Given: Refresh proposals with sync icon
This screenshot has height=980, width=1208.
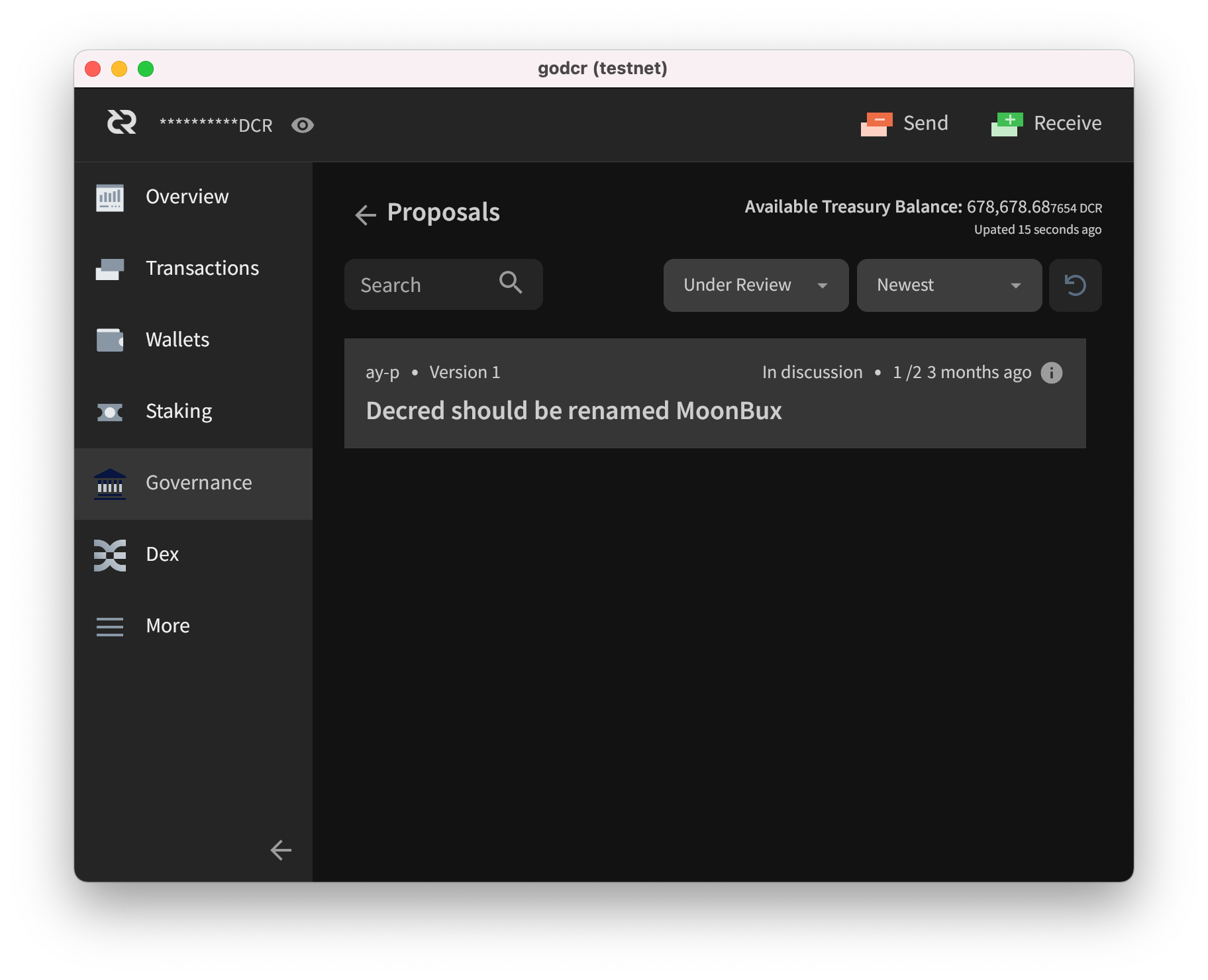Looking at the screenshot, I should click(1076, 285).
